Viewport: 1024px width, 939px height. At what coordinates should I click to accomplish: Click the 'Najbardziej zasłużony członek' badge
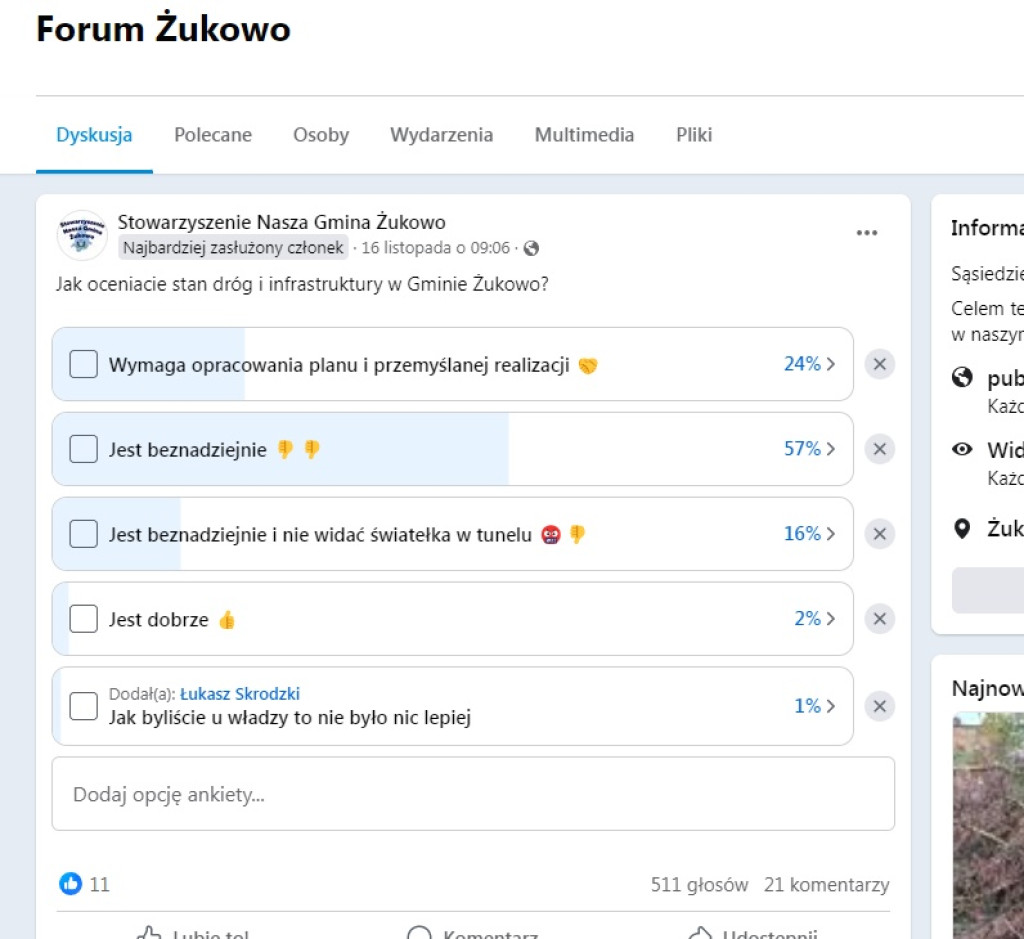pos(233,248)
